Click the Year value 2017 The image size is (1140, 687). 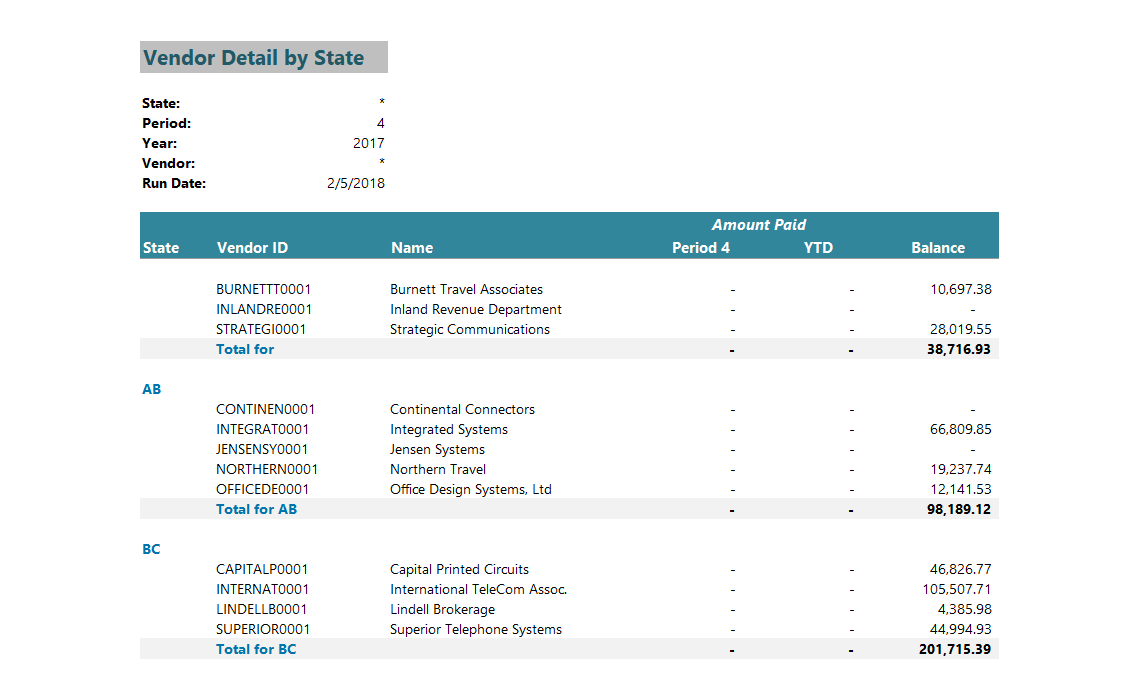click(x=369, y=143)
